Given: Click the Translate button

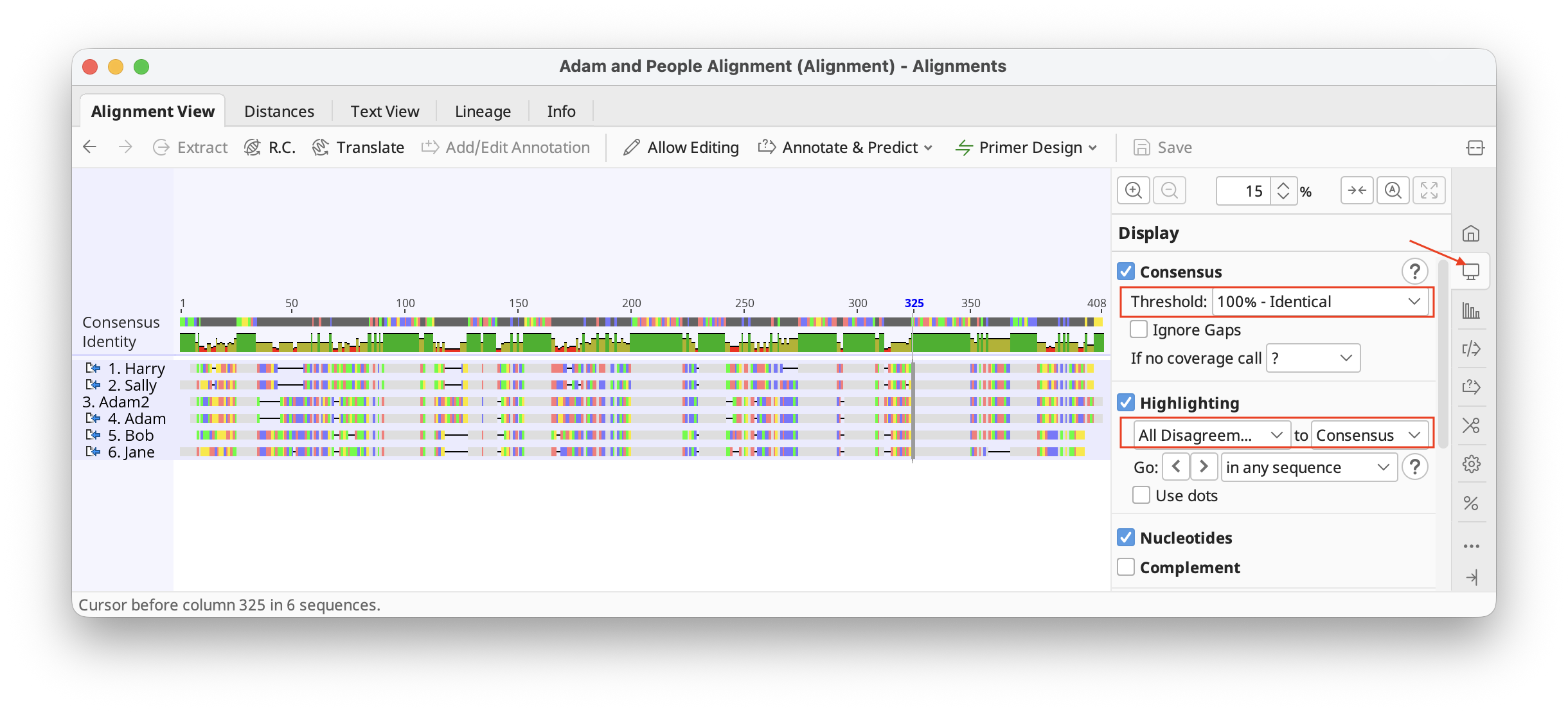Looking at the screenshot, I should [358, 148].
